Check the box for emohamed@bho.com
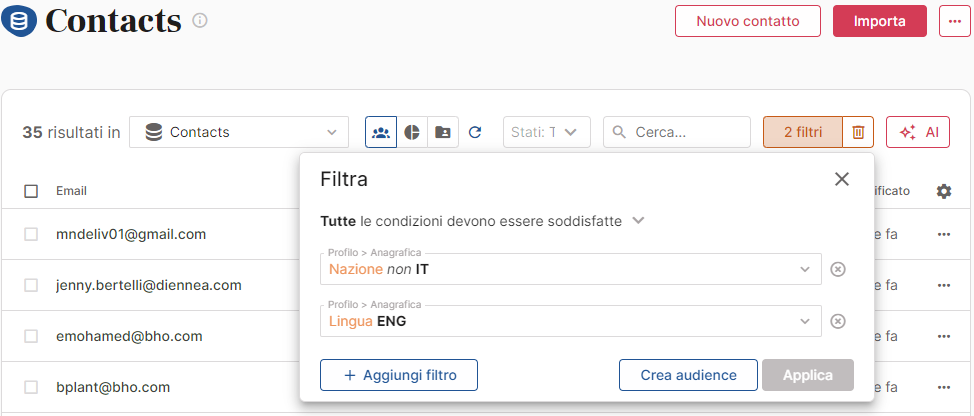 [x=31, y=336]
